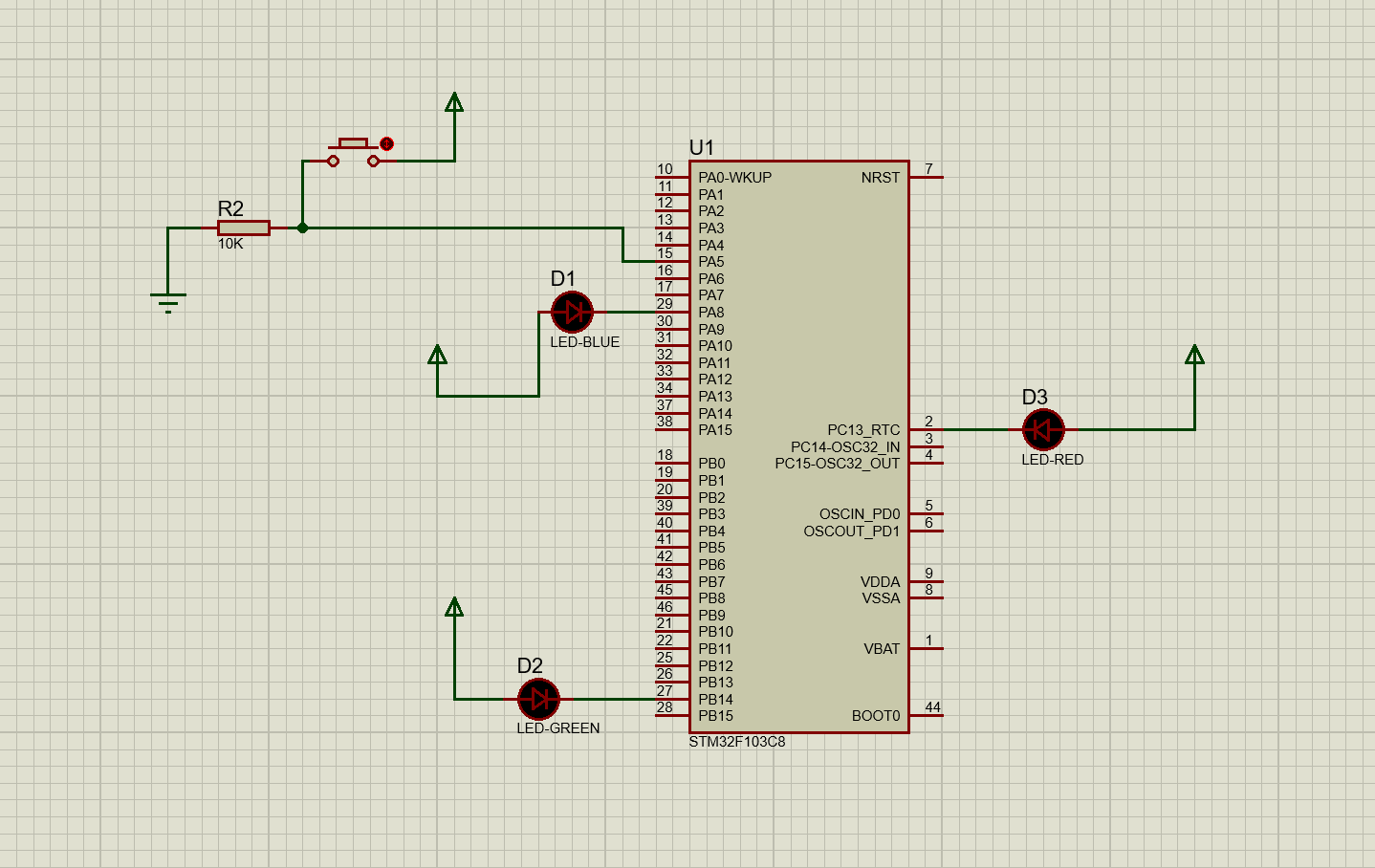
Task: Click pin number 44 beside BOOT0
Action: coord(933,707)
